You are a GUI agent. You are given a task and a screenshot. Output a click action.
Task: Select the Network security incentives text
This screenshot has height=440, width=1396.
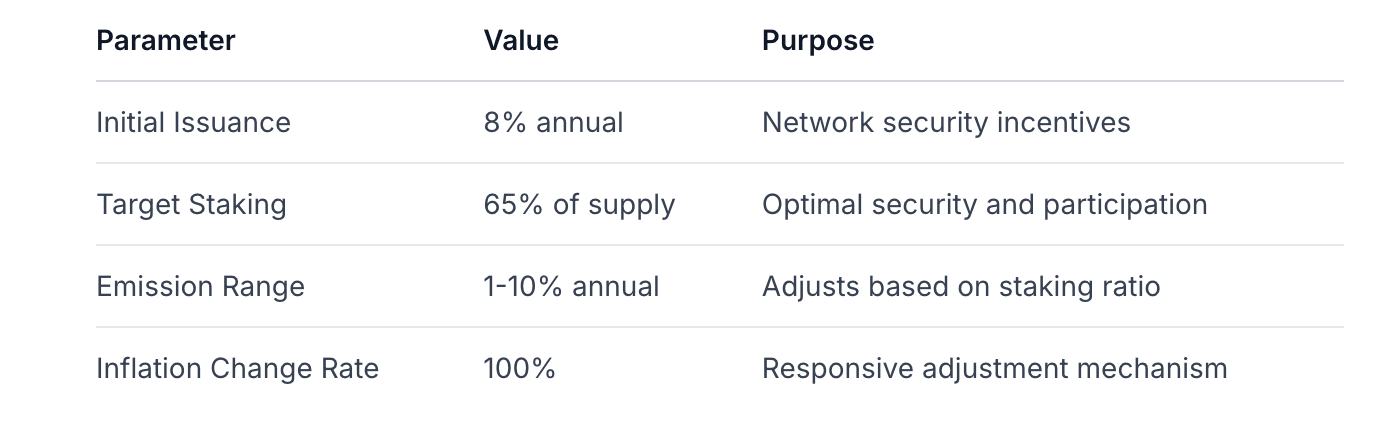[x=945, y=123]
